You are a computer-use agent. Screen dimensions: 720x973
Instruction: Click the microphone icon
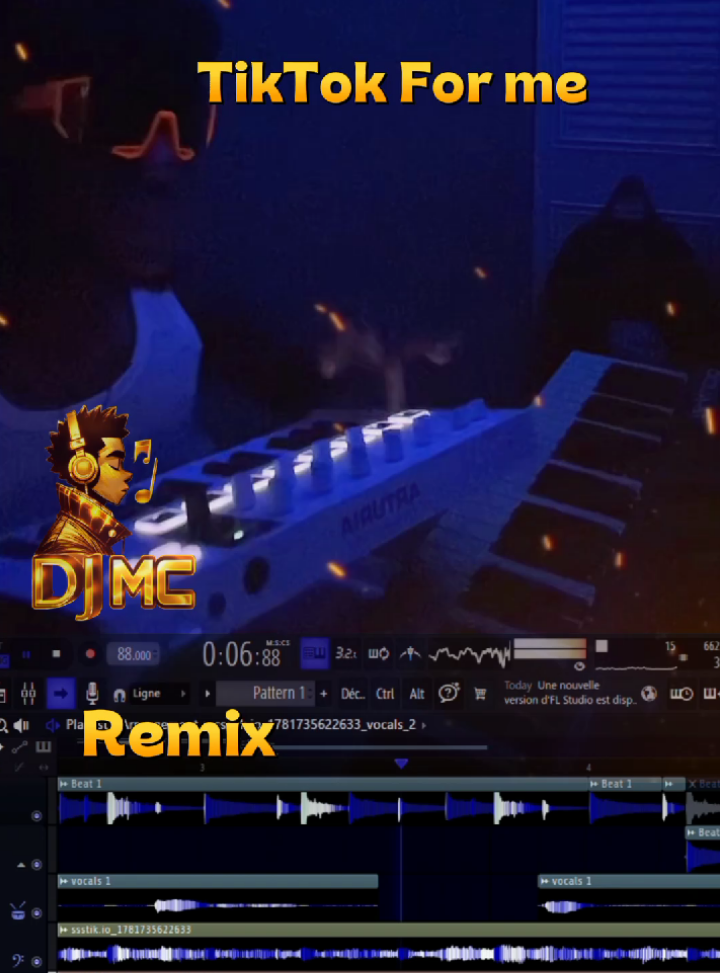(92, 693)
